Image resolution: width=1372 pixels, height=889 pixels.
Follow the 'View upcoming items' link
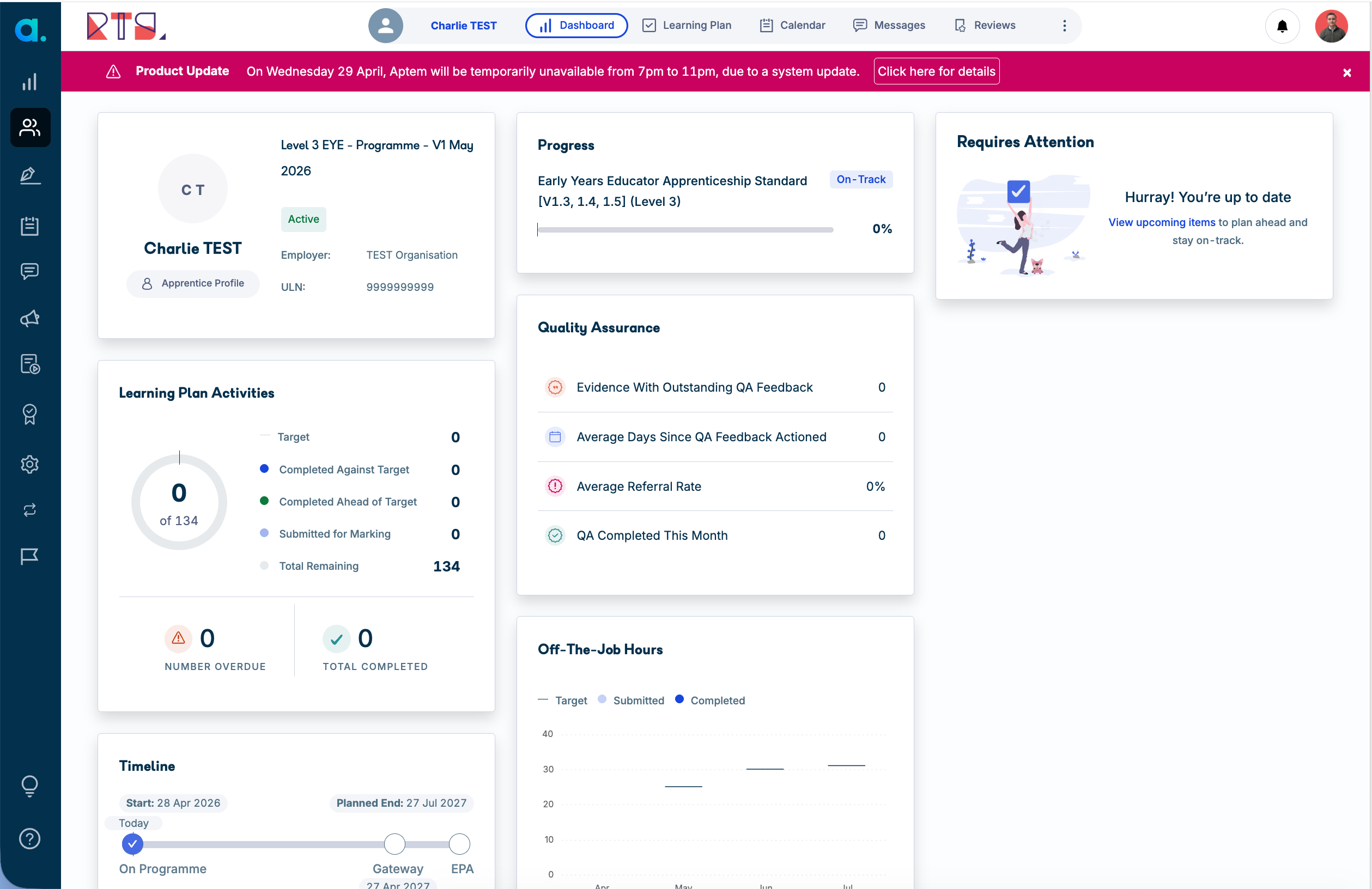(x=1161, y=222)
